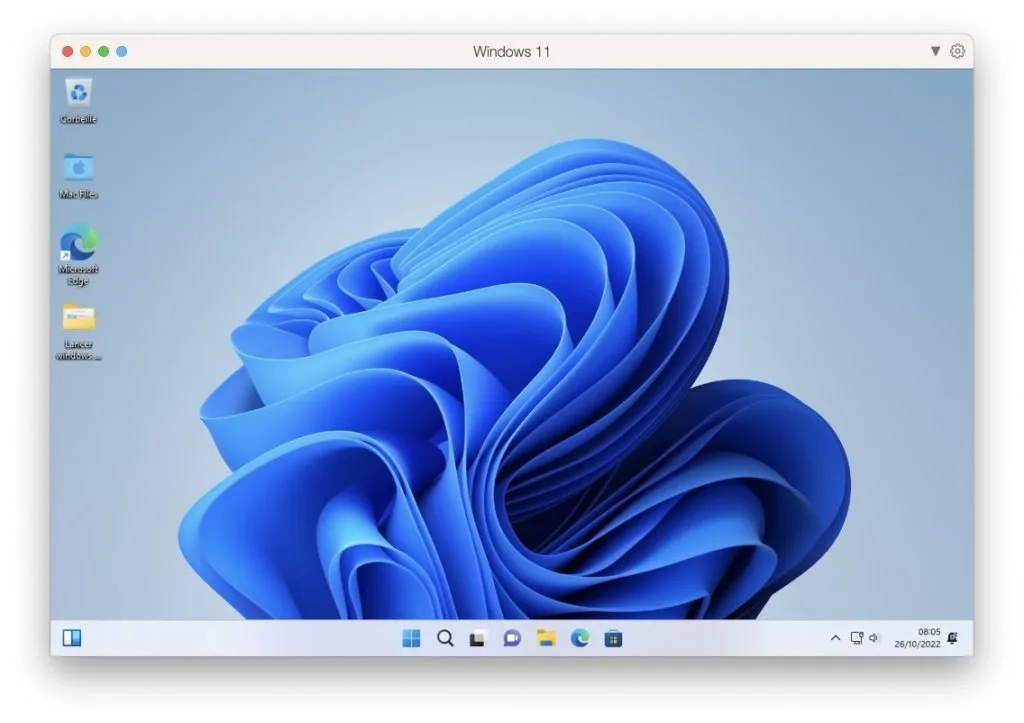
Task: Launch the Chat app from taskbar
Action: tap(512, 638)
